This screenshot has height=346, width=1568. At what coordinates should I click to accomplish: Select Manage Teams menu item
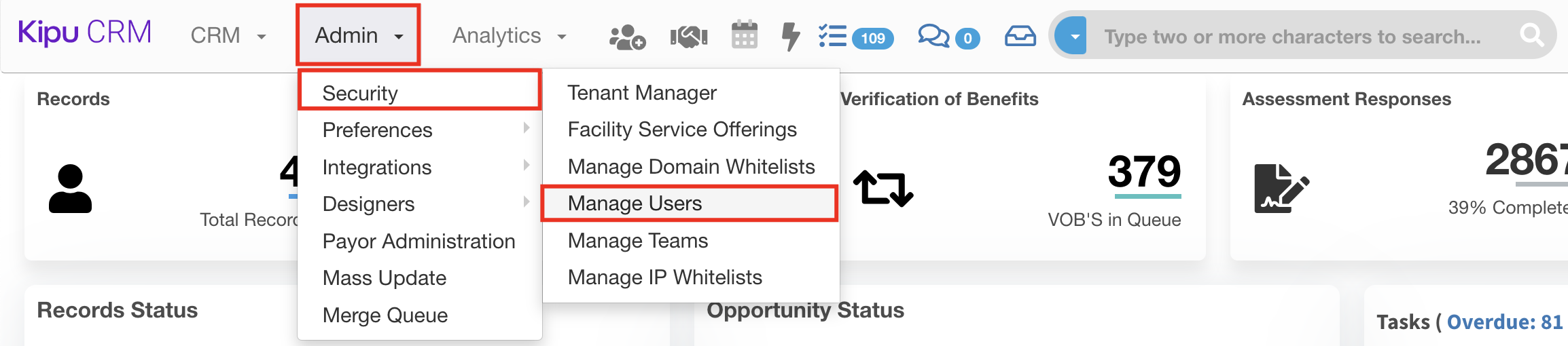(x=637, y=241)
